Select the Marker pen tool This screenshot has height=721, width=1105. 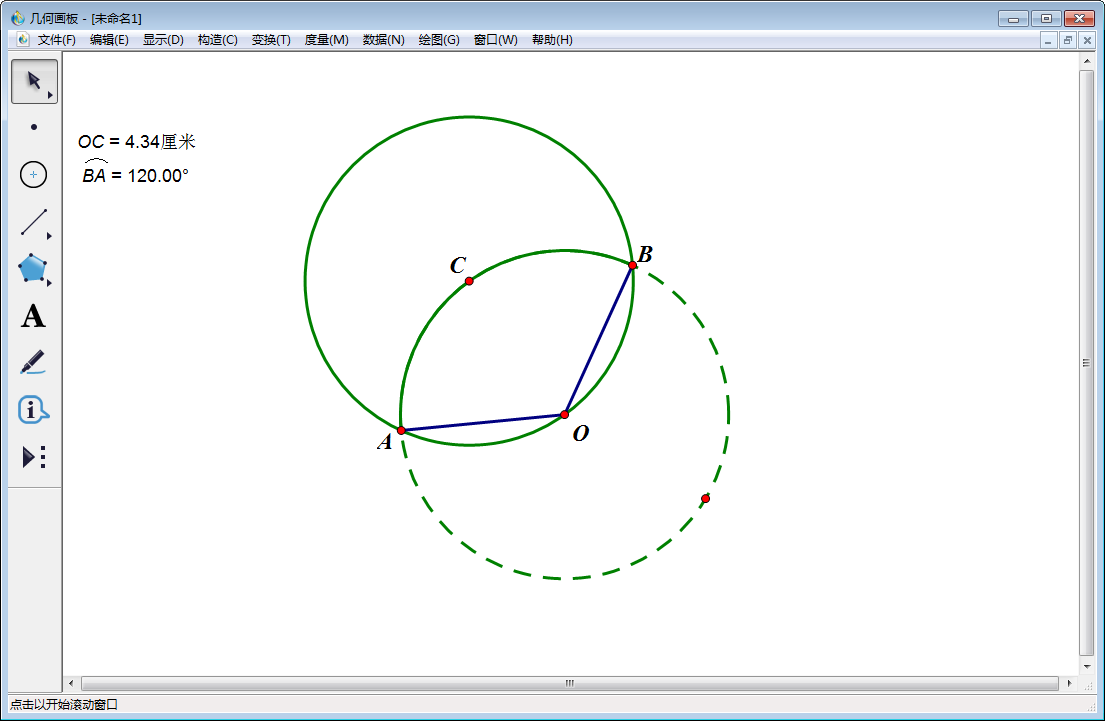tap(33, 362)
